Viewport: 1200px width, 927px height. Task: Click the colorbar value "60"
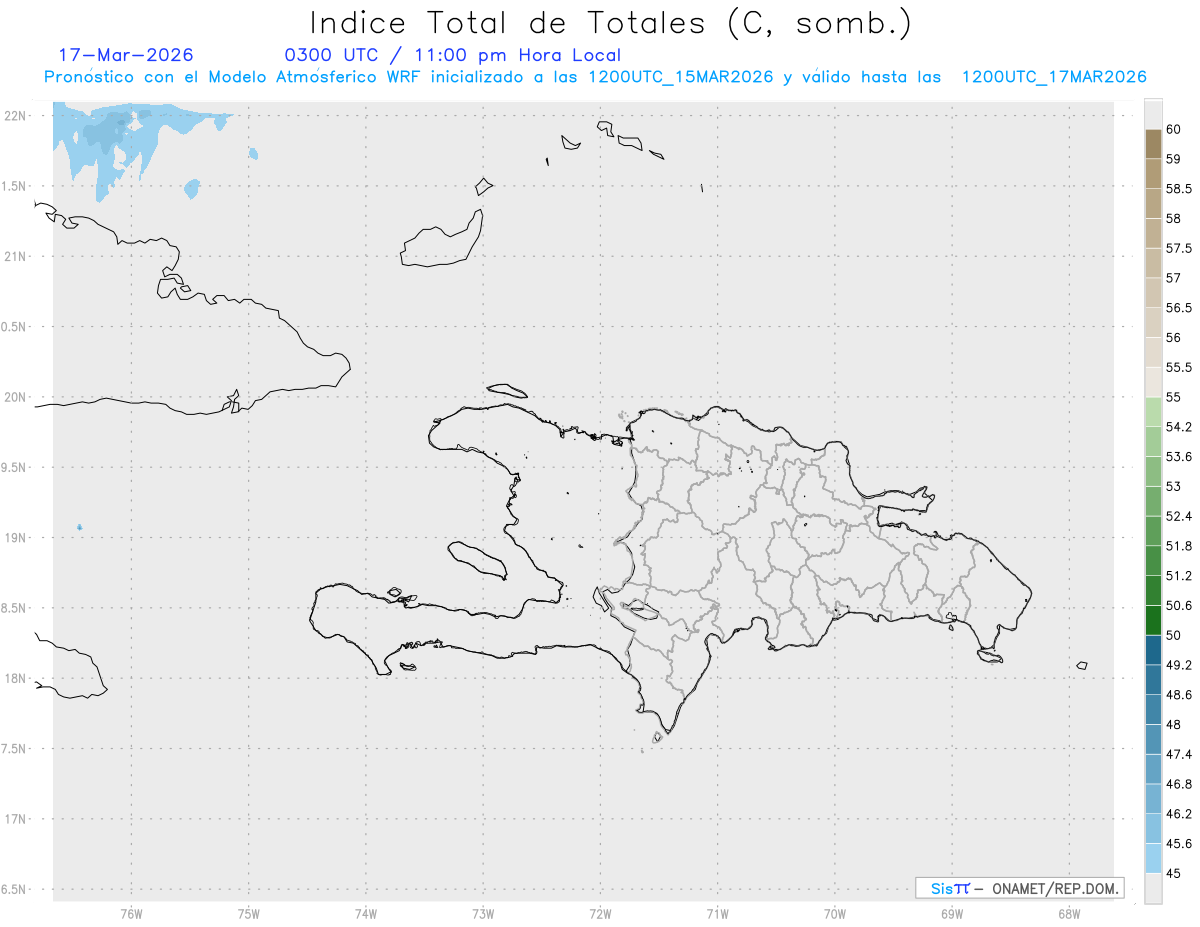click(1173, 129)
